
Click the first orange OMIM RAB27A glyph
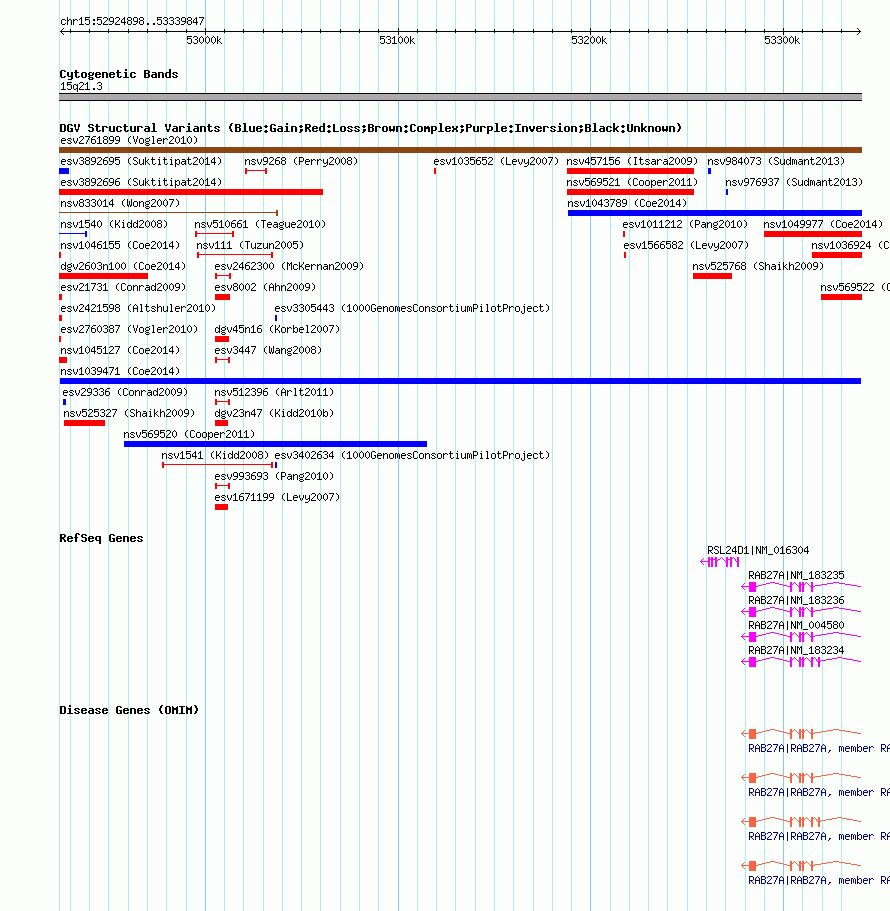pyautogui.click(x=801, y=733)
